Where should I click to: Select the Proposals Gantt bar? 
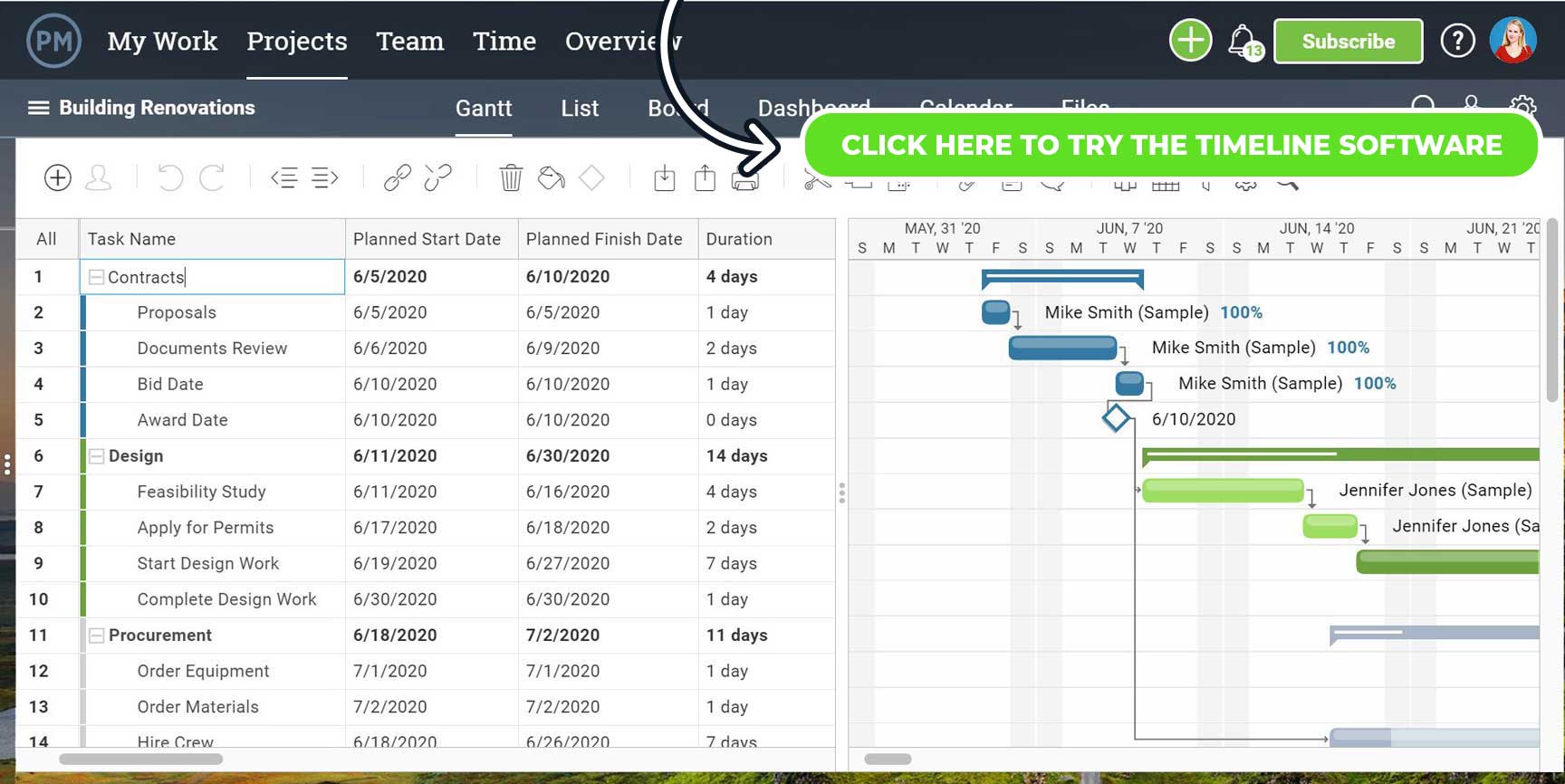[x=995, y=312]
